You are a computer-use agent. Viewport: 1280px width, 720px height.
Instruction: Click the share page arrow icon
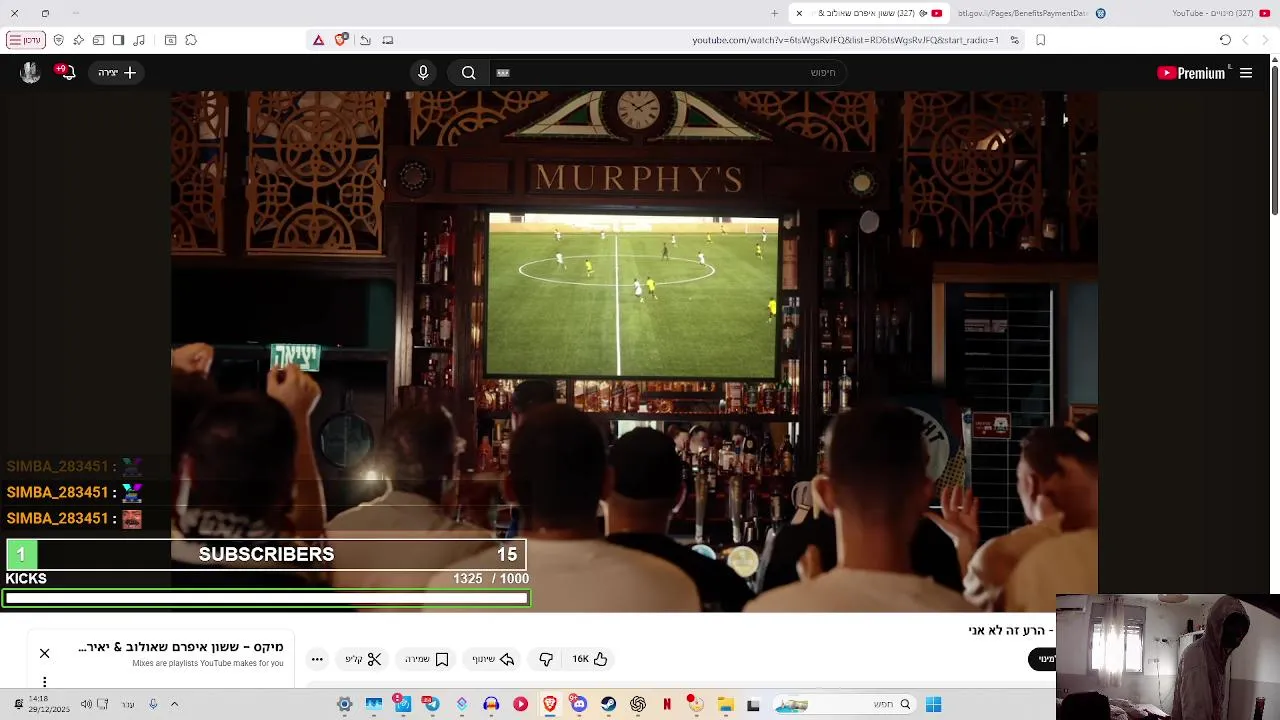point(365,40)
